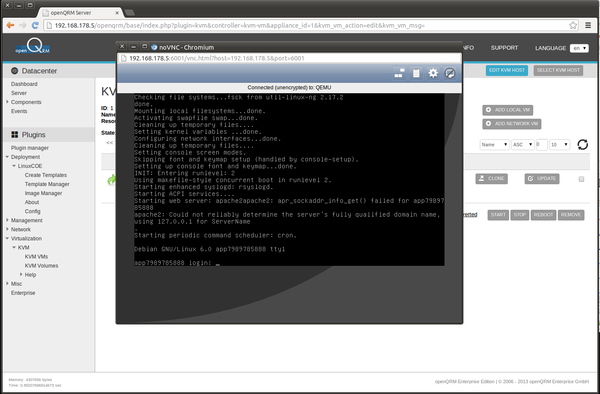Collapse the KVM tree node
Image resolution: width=600 pixels, height=394 pixels.
[x=14, y=247]
